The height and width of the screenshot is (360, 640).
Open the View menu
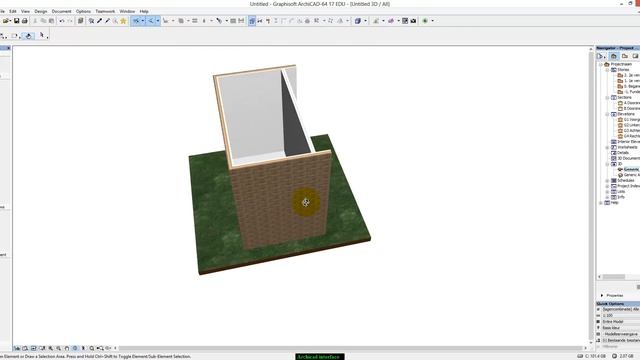click(x=25, y=11)
